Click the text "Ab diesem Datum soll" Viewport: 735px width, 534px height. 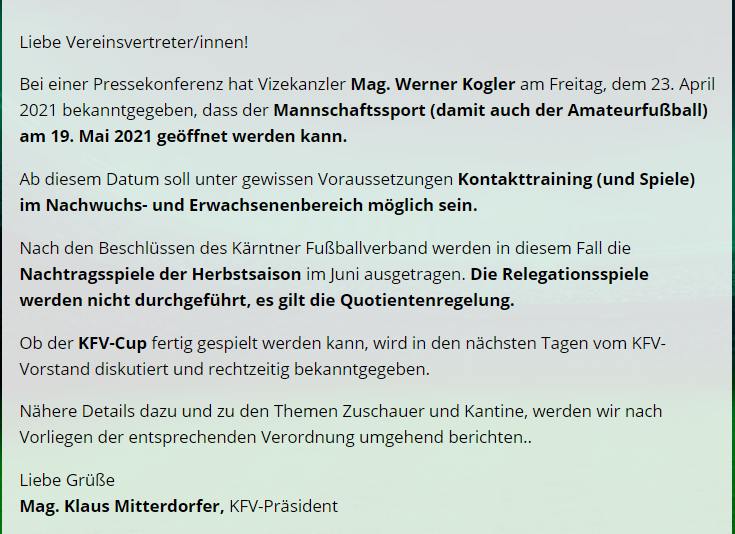coord(98,180)
